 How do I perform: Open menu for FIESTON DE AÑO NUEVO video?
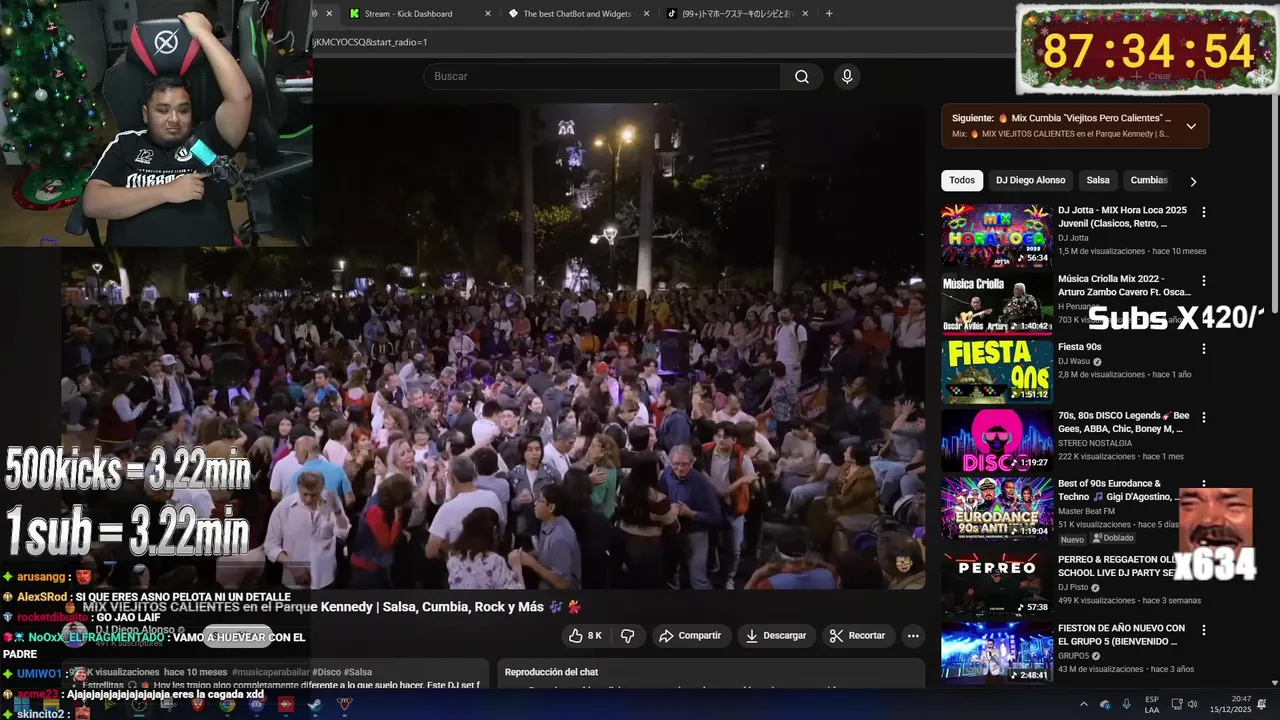pos(1204,630)
